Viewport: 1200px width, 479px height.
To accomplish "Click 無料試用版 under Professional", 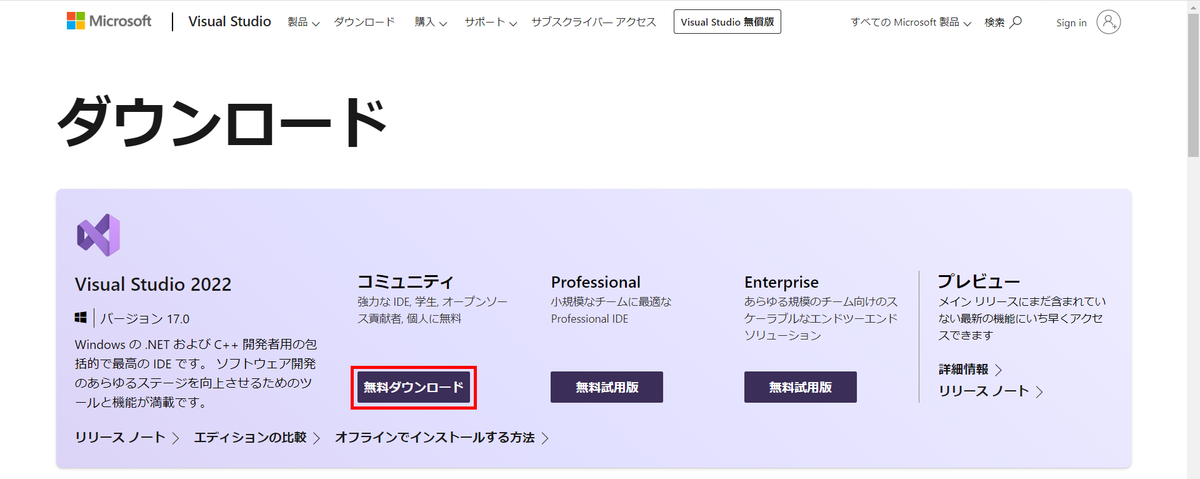I will click(x=607, y=387).
